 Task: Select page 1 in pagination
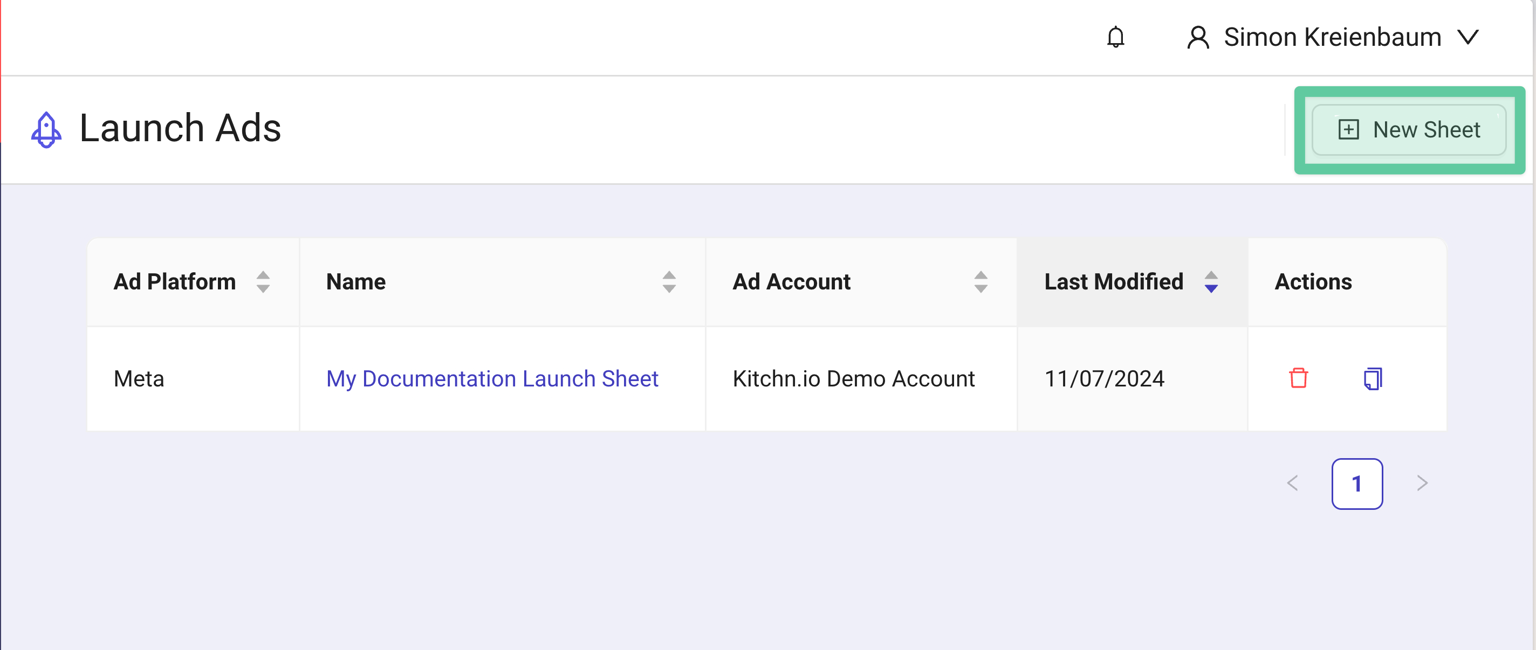(1357, 484)
